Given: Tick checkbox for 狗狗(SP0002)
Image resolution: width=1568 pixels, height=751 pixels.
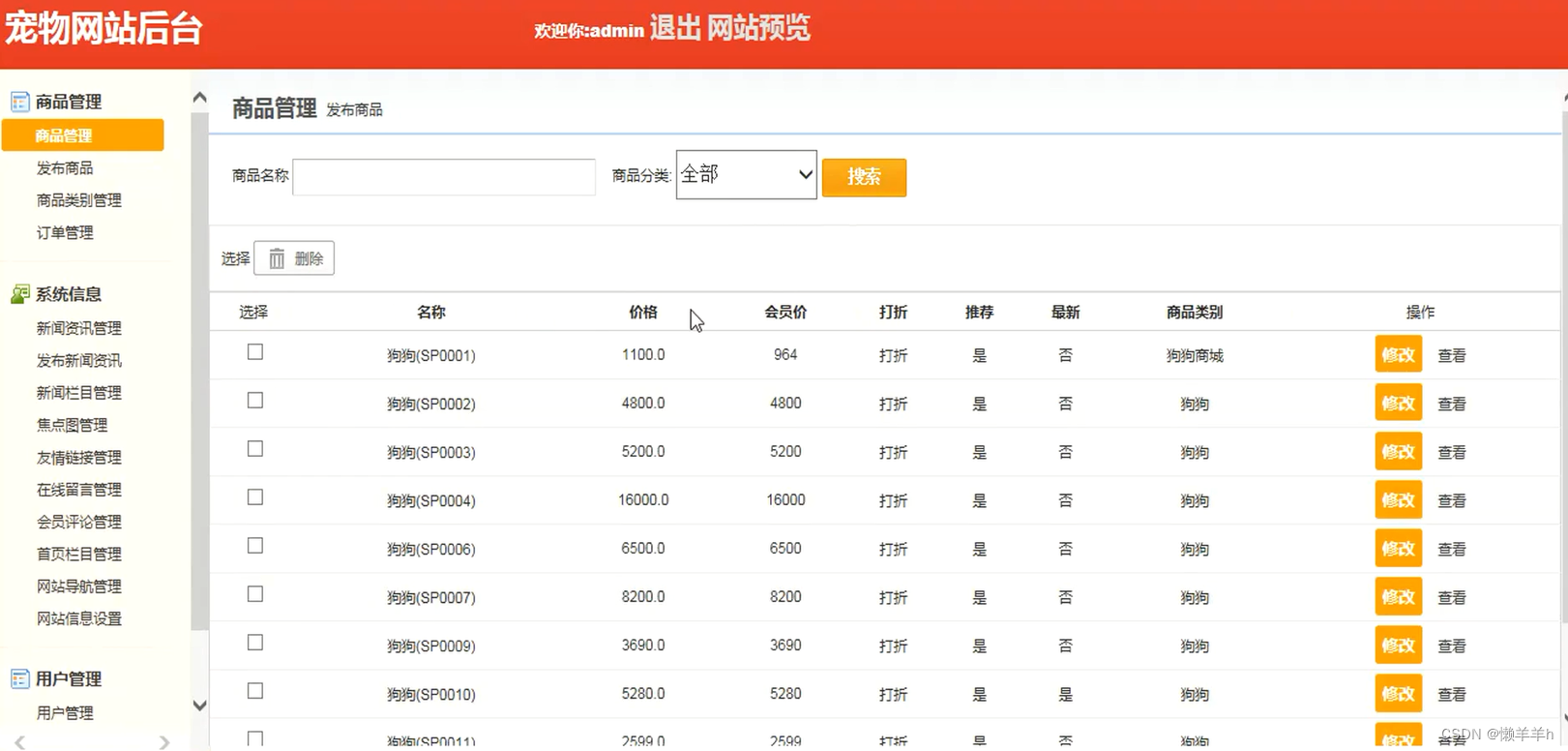Looking at the screenshot, I should pyautogui.click(x=255, y=401).
